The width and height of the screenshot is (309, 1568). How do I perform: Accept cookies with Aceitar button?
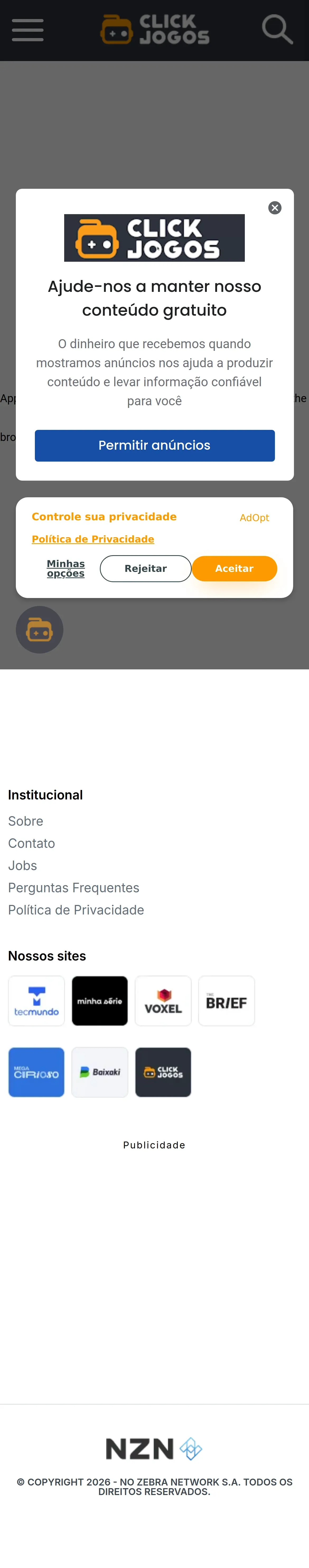click(234, 568)
